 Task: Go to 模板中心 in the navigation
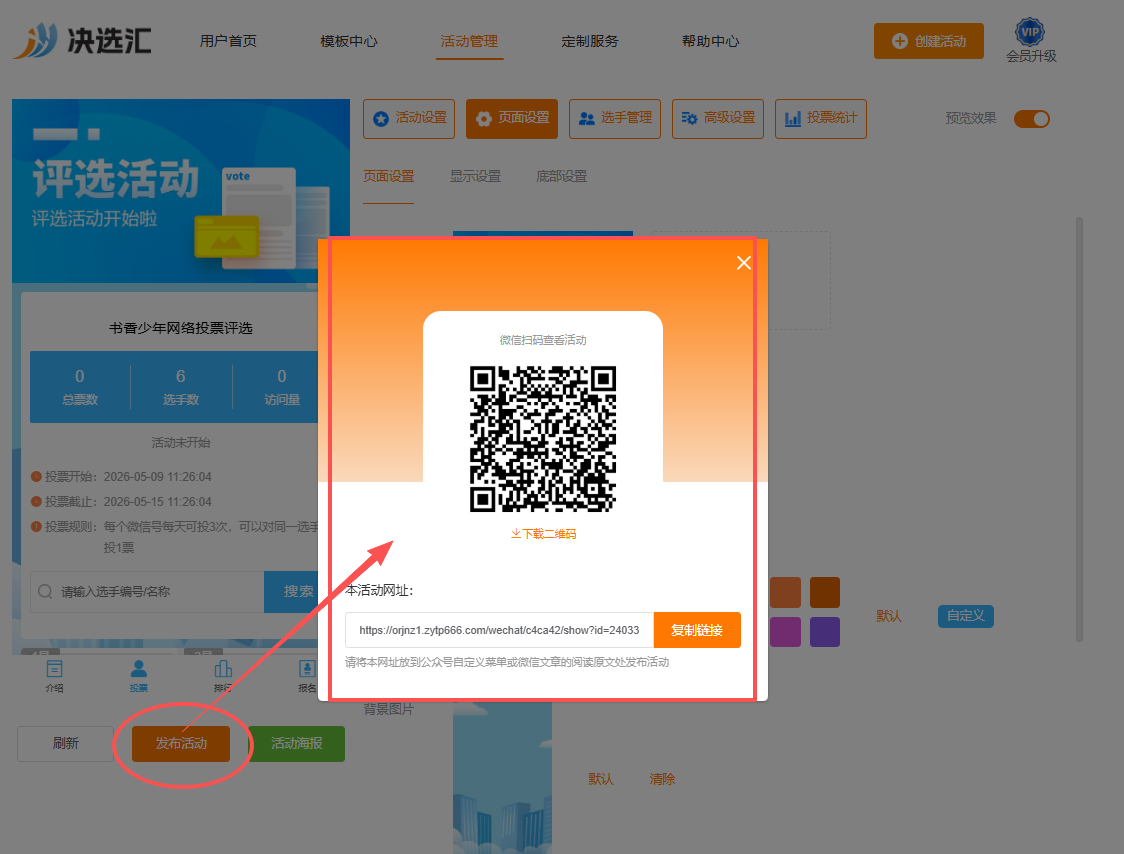[348, 42]
